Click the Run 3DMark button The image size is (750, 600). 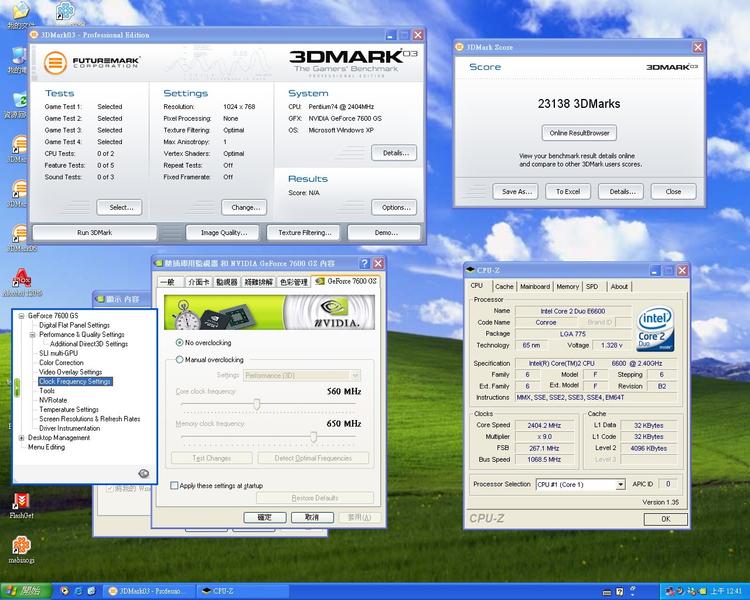coord(95,233)
